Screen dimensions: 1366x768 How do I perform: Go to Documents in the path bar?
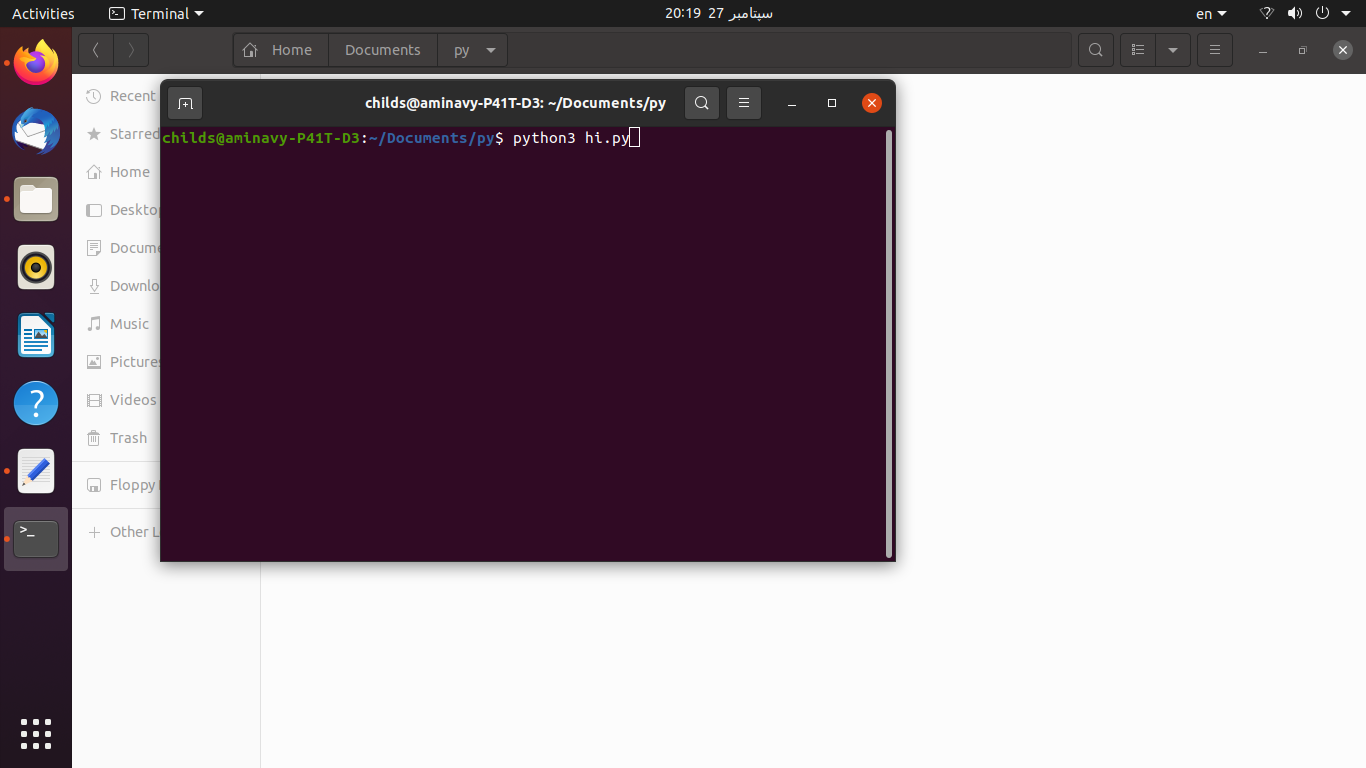(382, 50)
